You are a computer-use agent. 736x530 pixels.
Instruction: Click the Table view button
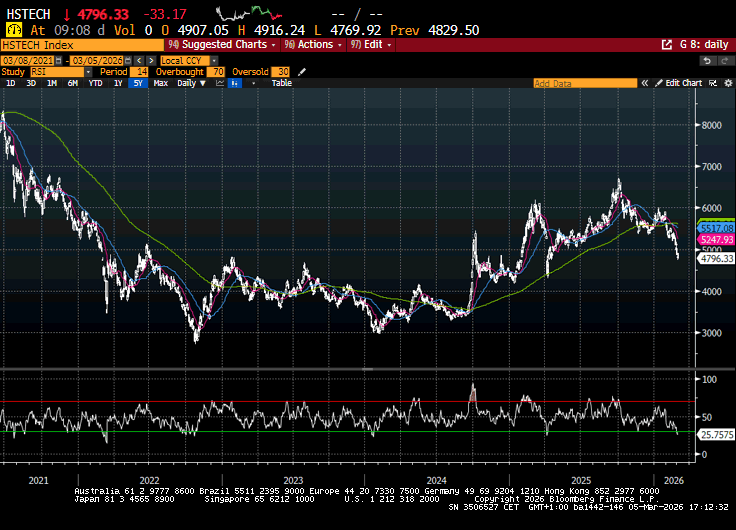[282, 83]
